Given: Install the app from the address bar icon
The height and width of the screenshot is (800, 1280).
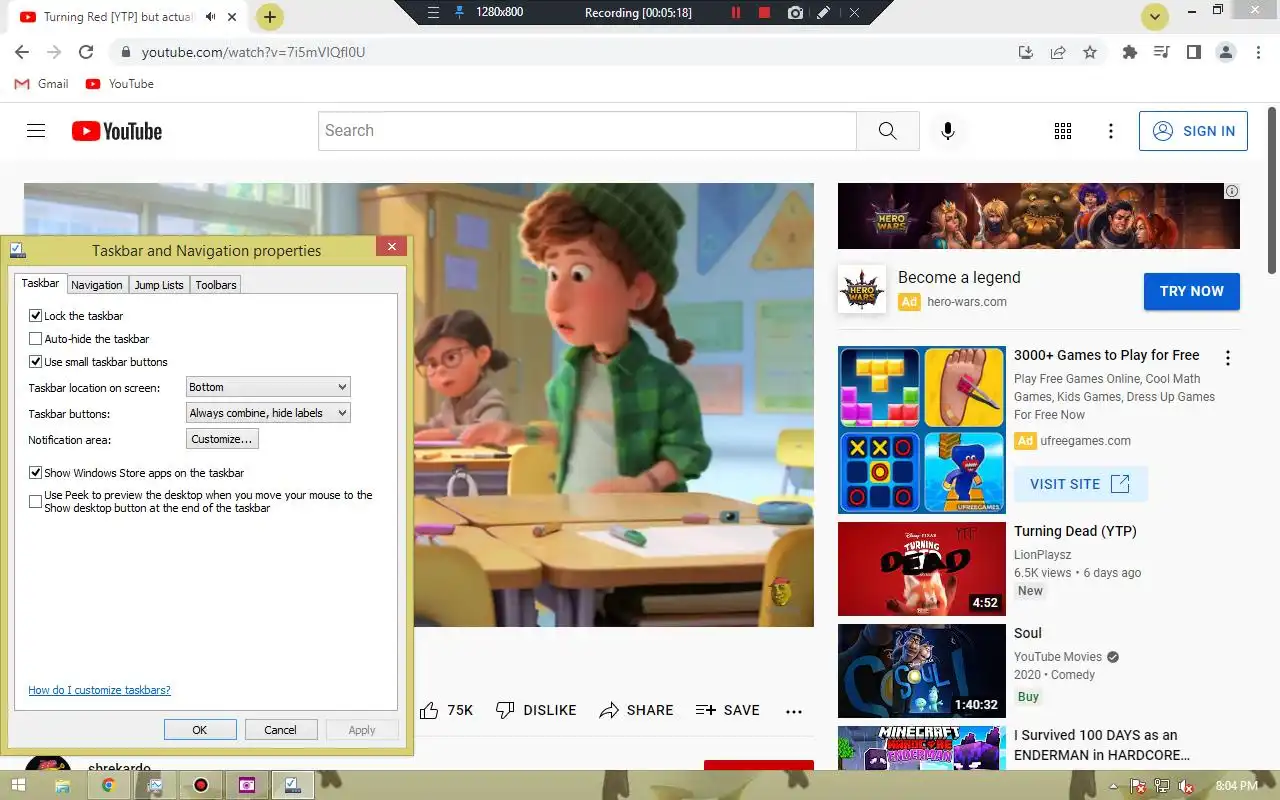Looking at the screenshot, I should click(1025, 52).
